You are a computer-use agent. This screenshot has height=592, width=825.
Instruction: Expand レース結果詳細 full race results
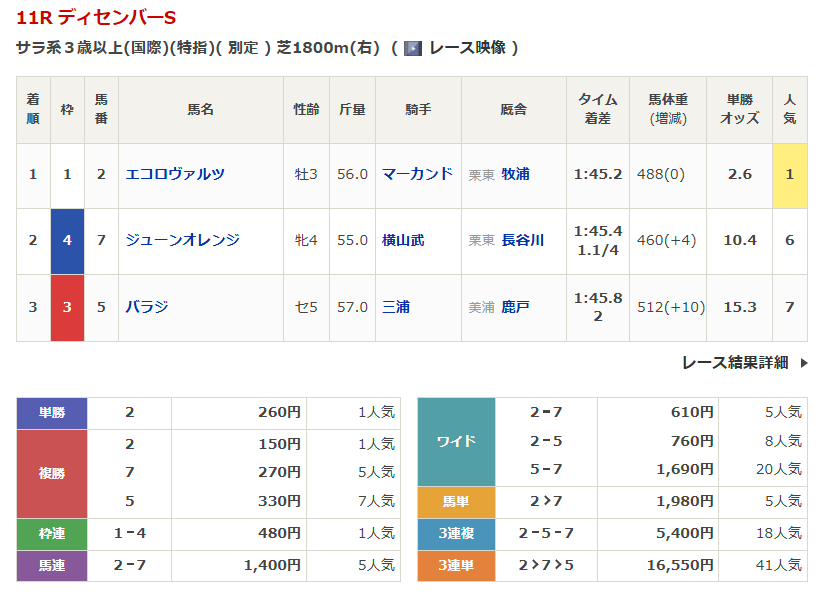(x=734, y=363)
